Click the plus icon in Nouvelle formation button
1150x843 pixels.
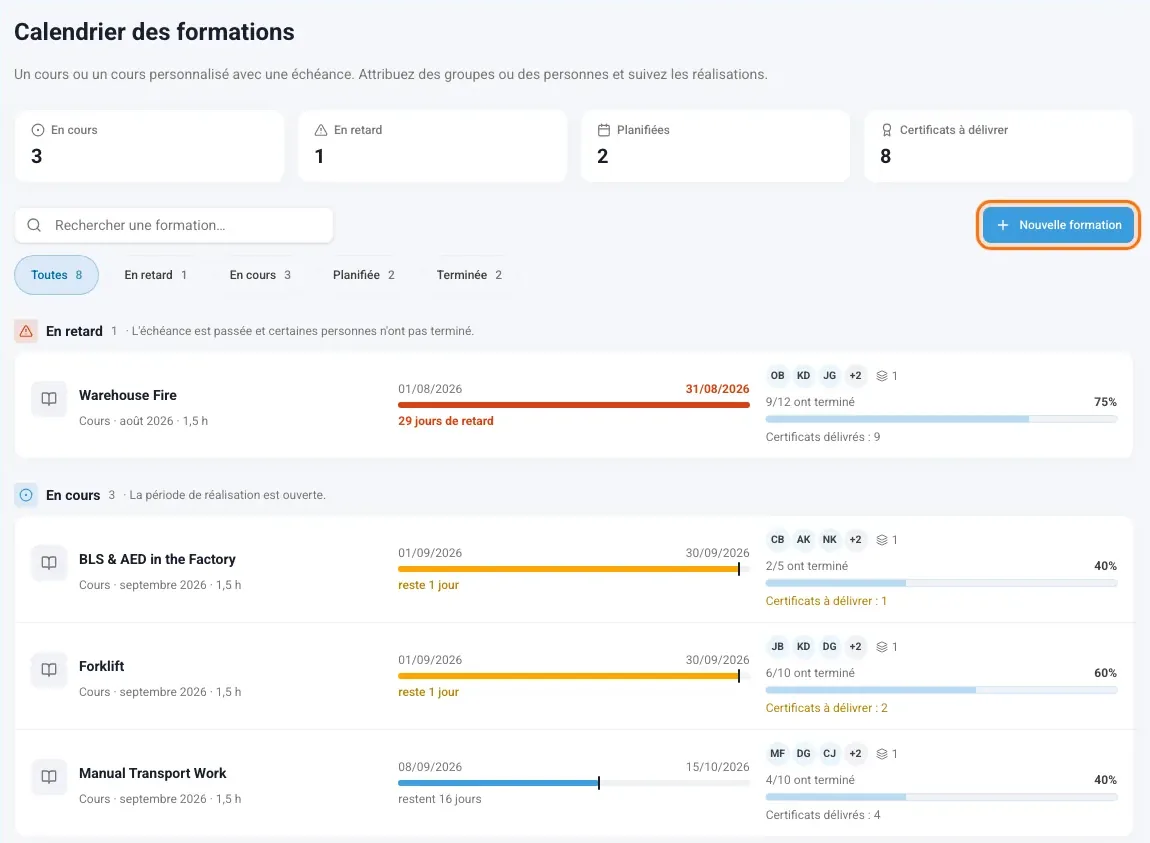[1003, 225]
